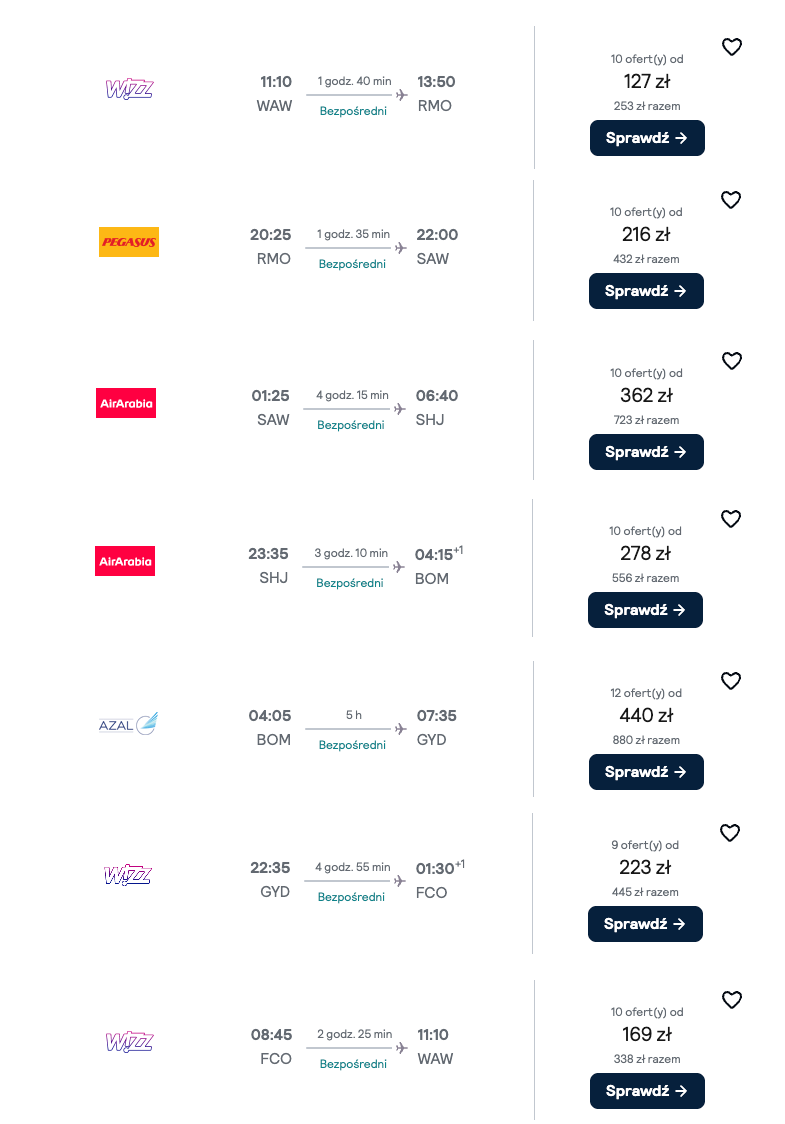Click the Wizz logo on WAW-RMO flight
Image resolution: width=785 pixels, height=1124 pixels.
[129, 89]
